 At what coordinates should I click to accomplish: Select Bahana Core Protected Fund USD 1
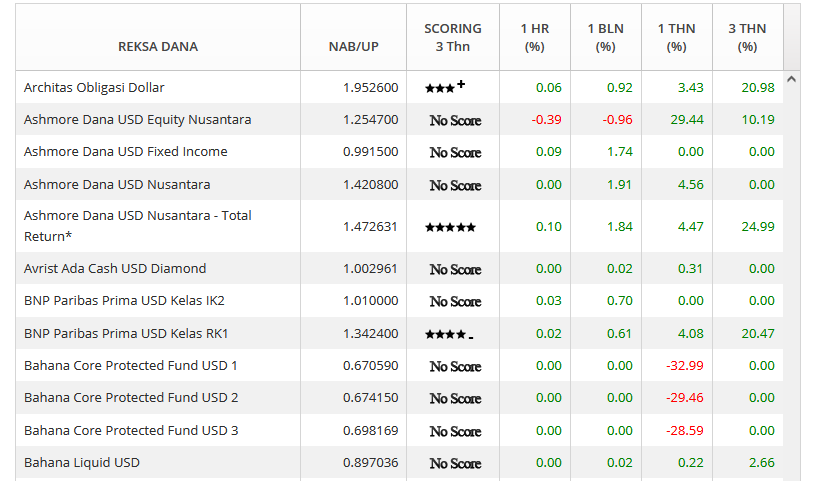[x=131, y=366]
